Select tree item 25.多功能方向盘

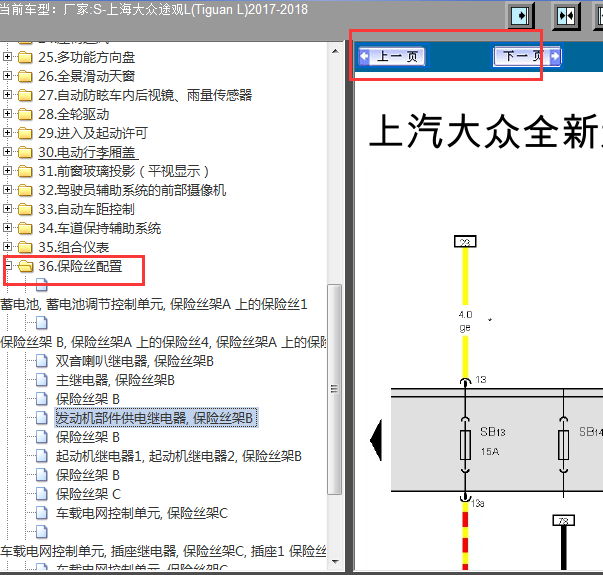coord(87,57)
